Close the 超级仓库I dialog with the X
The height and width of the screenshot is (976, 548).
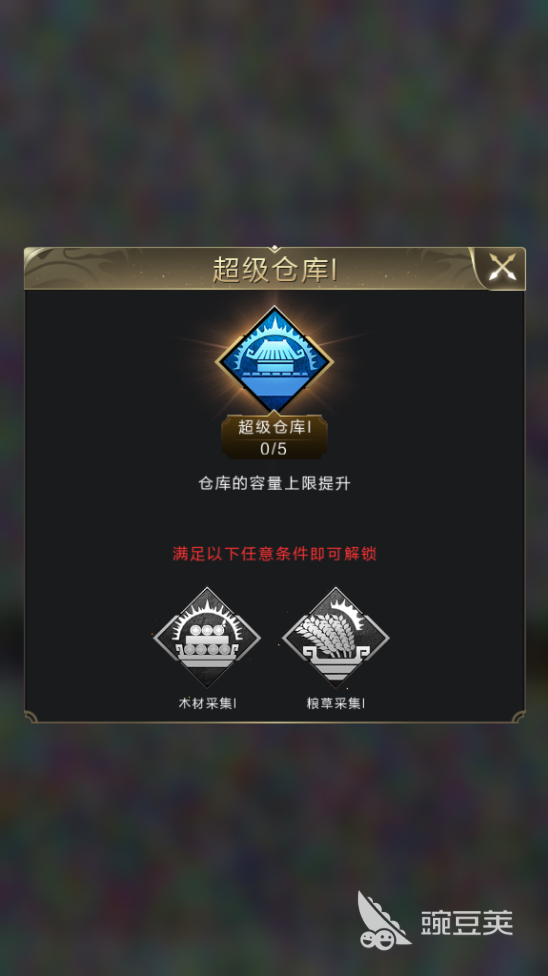tap(501, 269)
